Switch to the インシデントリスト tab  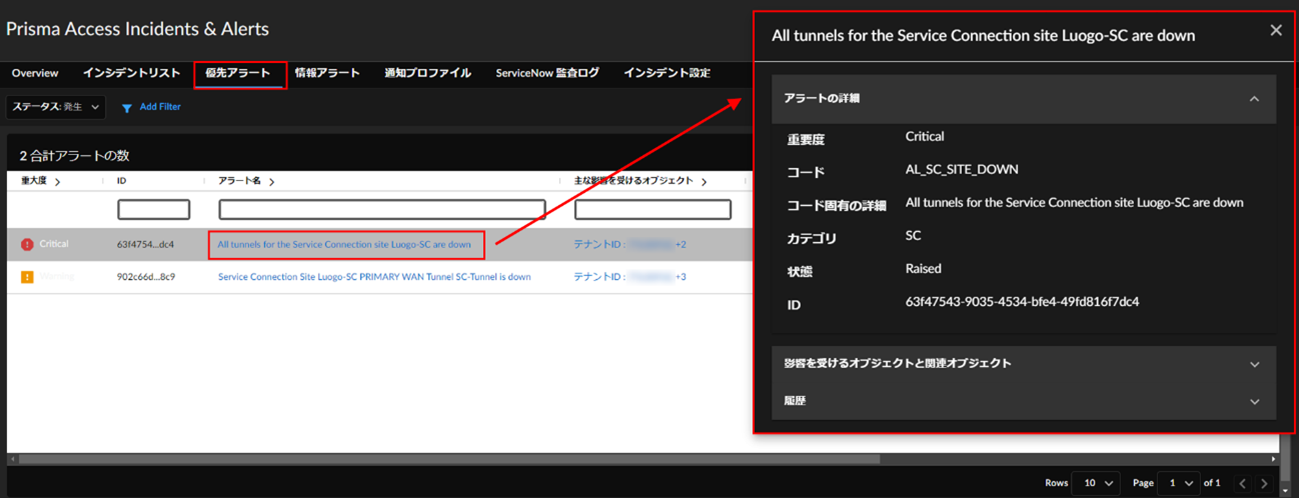click(131, 73)
